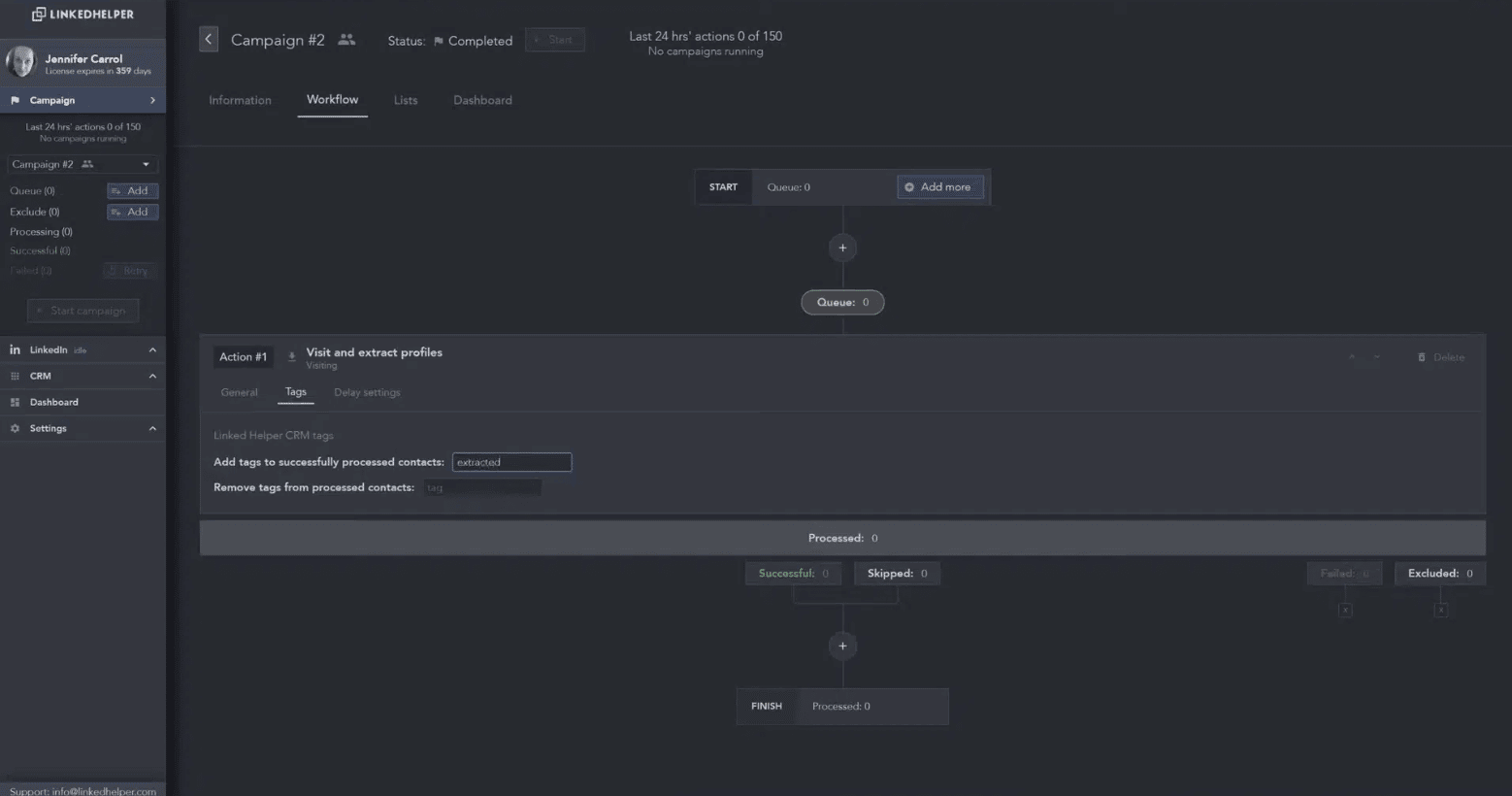The height and width of the screenshot is (796, 1512).
Task: Move Action #1 up with the up arrow
Action: click(1351, 357)
